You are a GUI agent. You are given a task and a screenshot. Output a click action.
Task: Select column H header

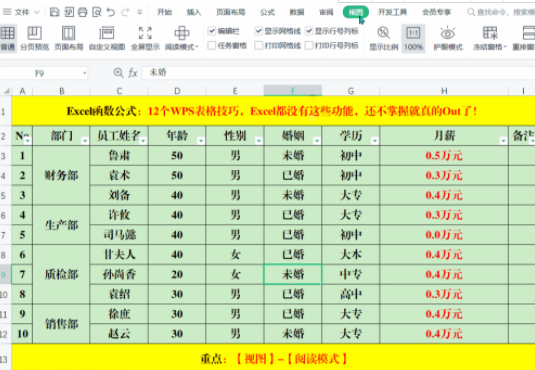[444, 91]
